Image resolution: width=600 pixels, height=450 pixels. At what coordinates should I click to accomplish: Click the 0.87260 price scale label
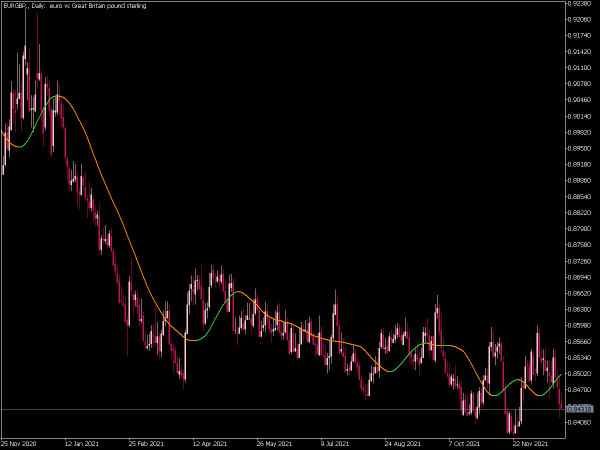(580, 261)
